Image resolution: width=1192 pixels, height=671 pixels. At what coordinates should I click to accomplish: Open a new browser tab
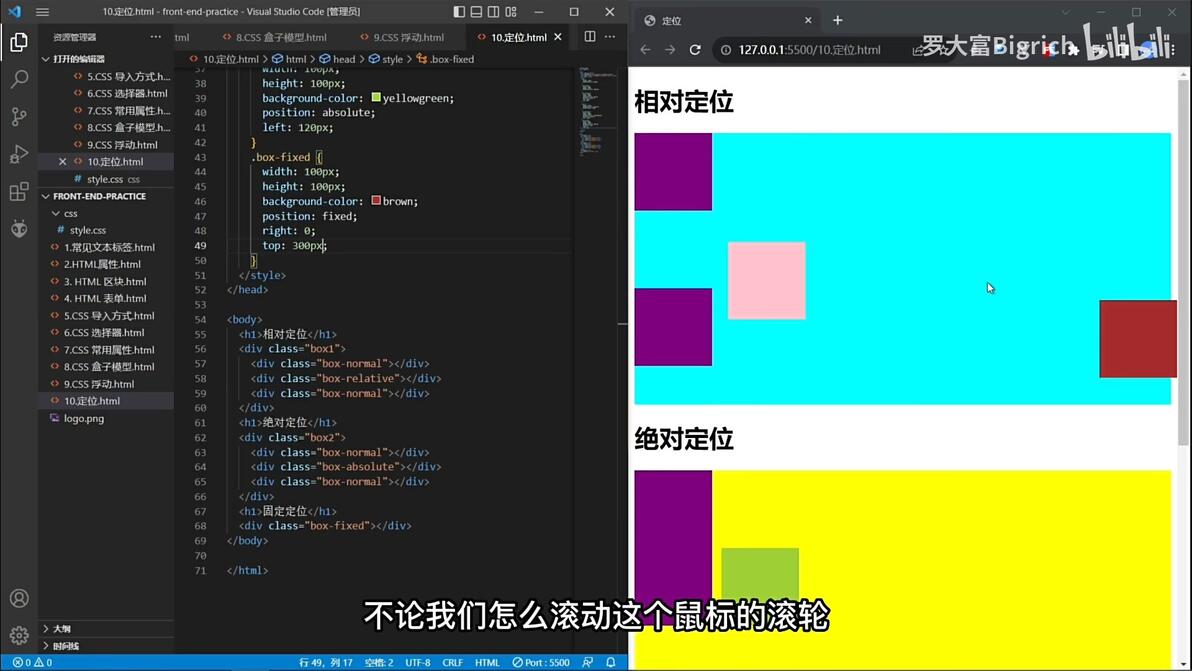pyautogui.click(x=838, y=21)
